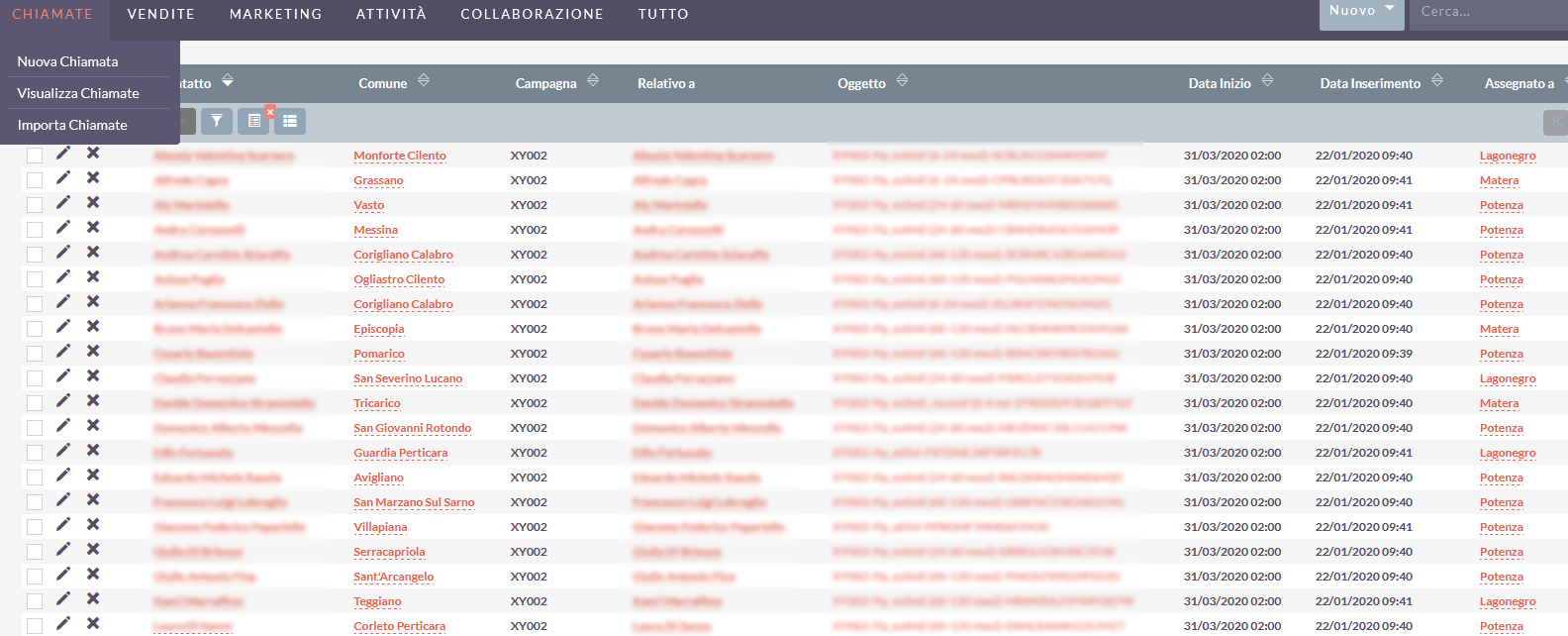Image resolution: width=1568 pixels, height=636 pixels.
Task: Tick the checkbox for Messina row
Action: [35, 230]
